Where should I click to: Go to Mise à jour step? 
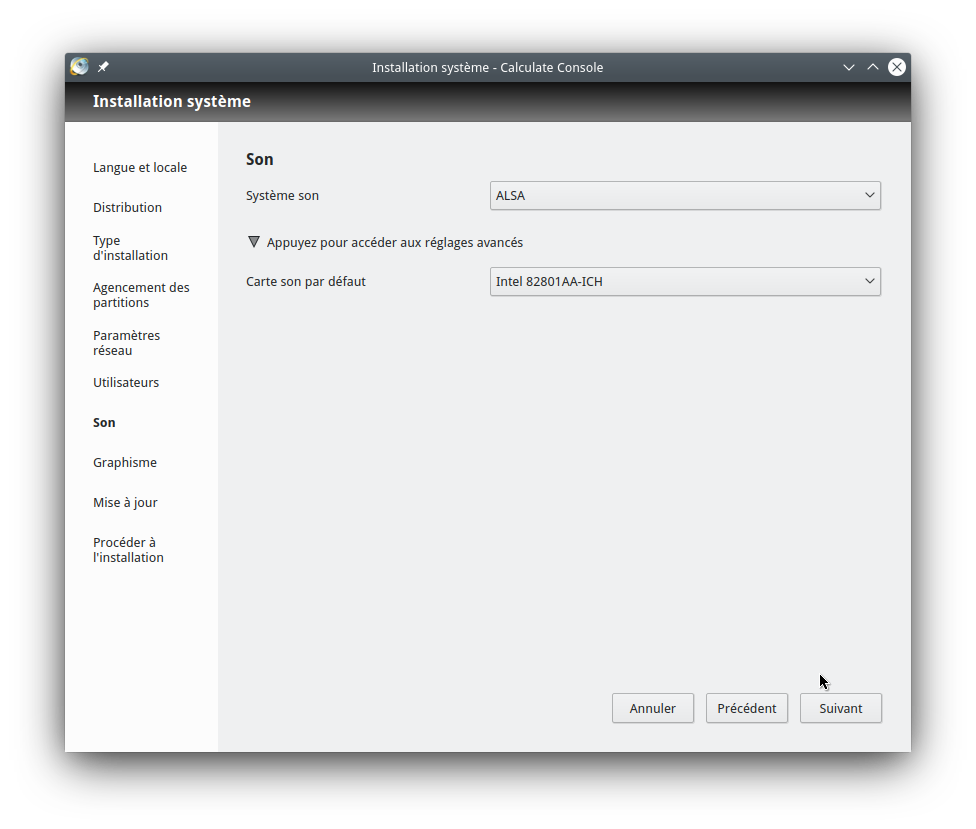pyautogui.click(x=125, y=503)
